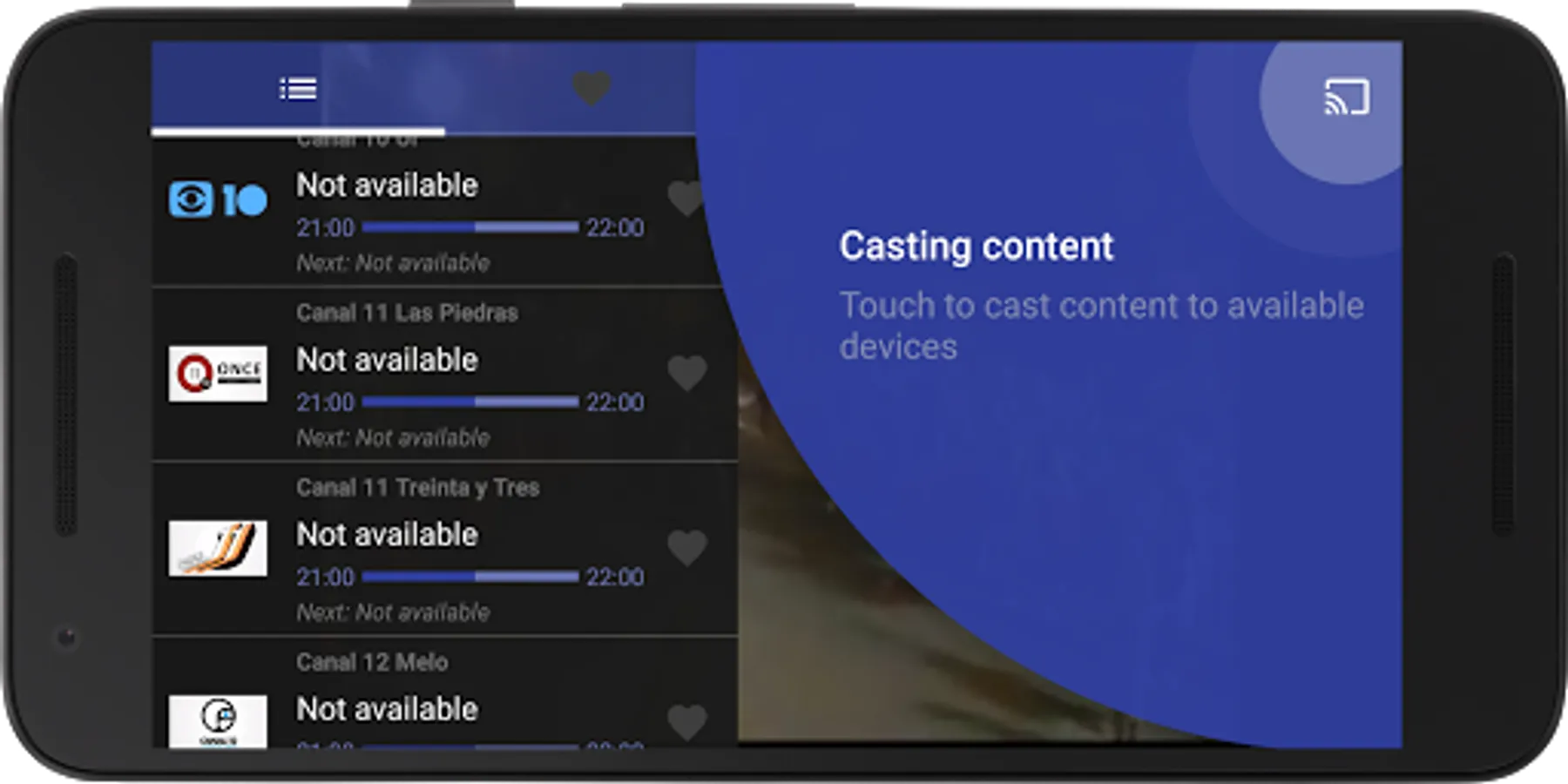Click "Not available" title under Canal 11 Las Piedras

click(387, 360)
